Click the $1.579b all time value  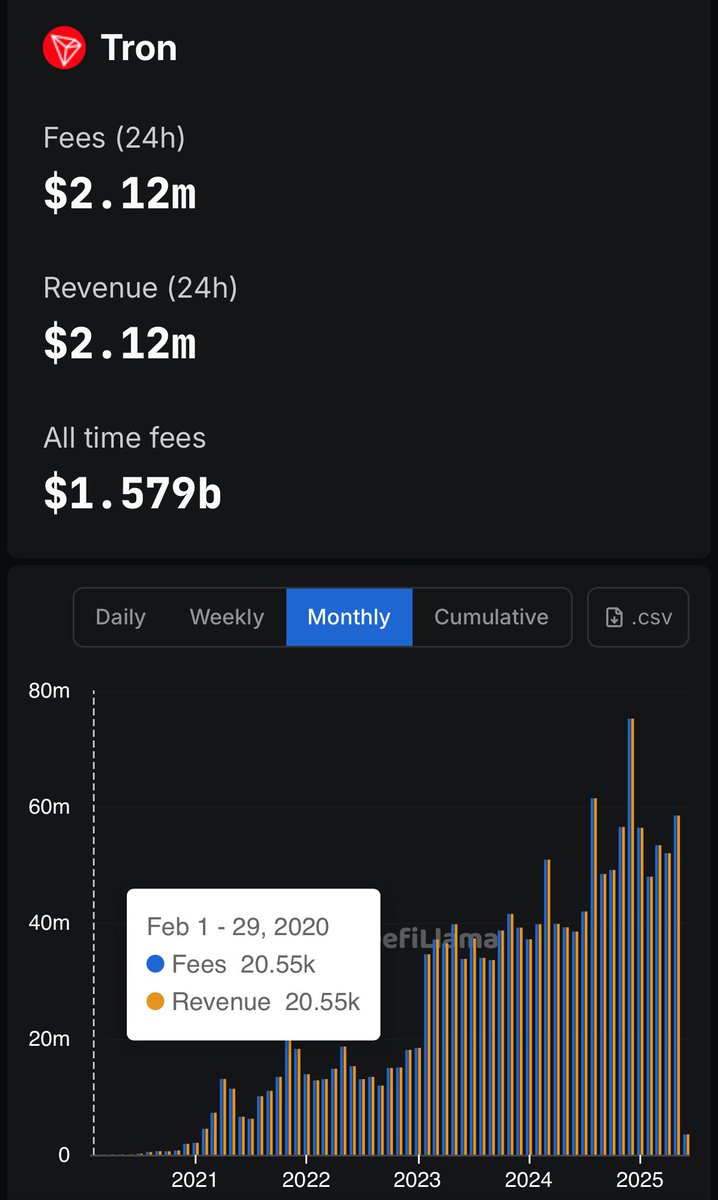click(x=132, y=493)
